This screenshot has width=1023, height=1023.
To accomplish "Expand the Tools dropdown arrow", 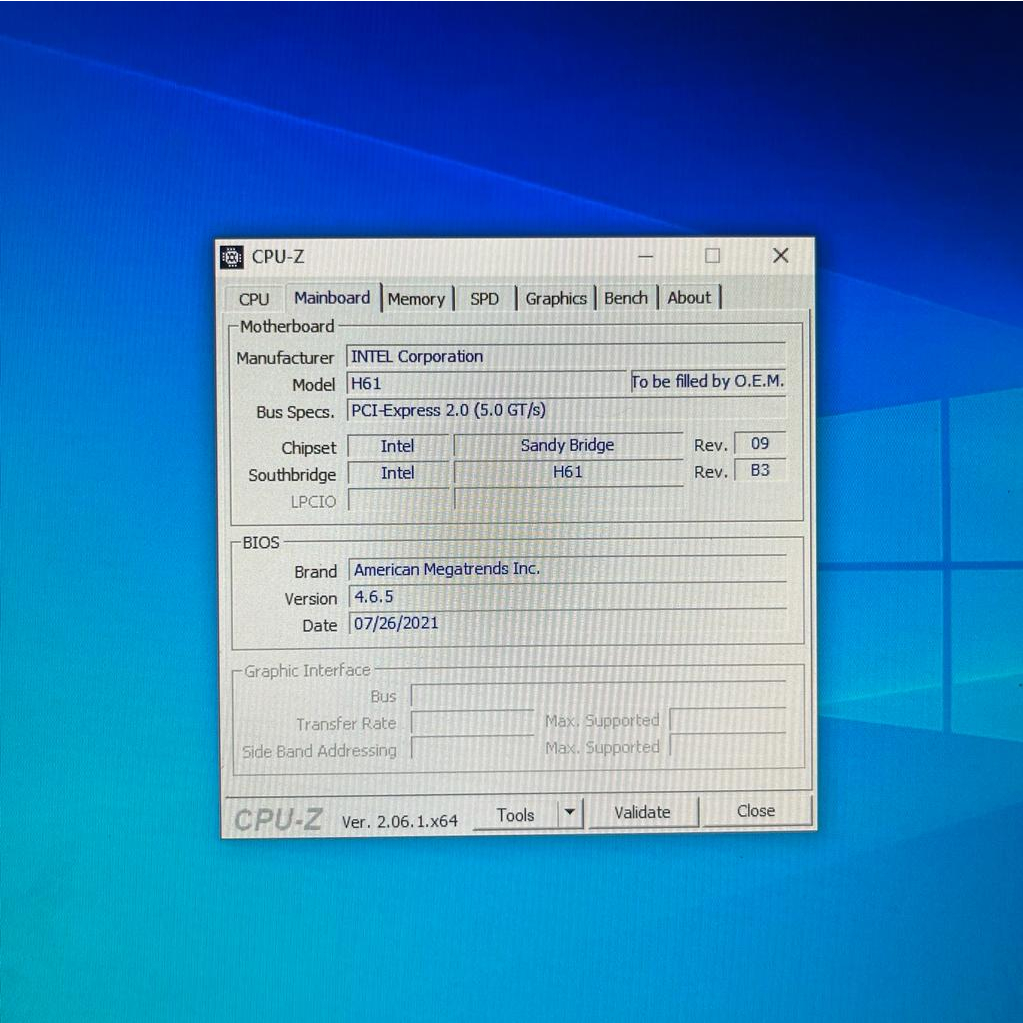I will [569, 813].
